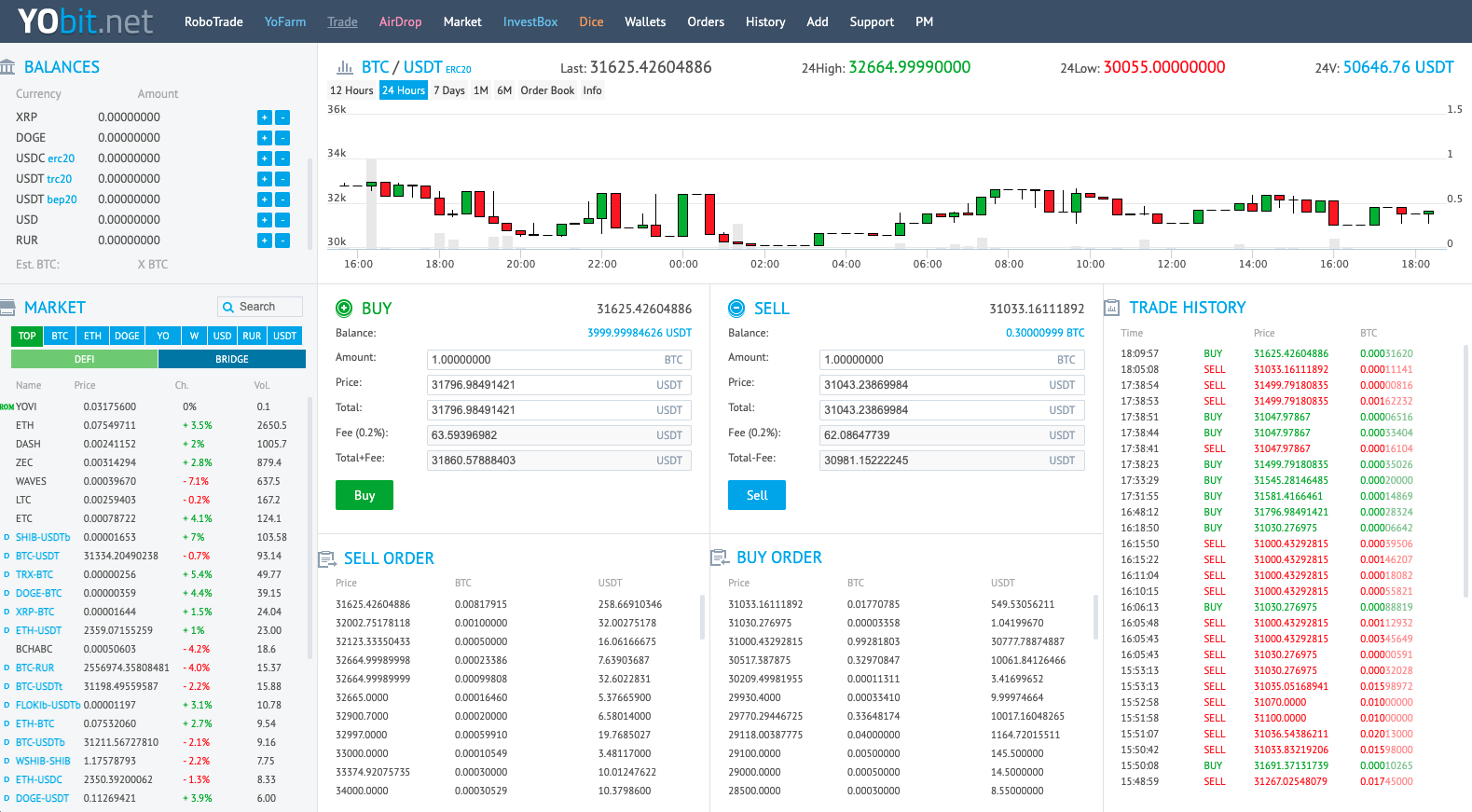
Task: Click the minus icon for RUR balance
Action: (x=282, y=241)
